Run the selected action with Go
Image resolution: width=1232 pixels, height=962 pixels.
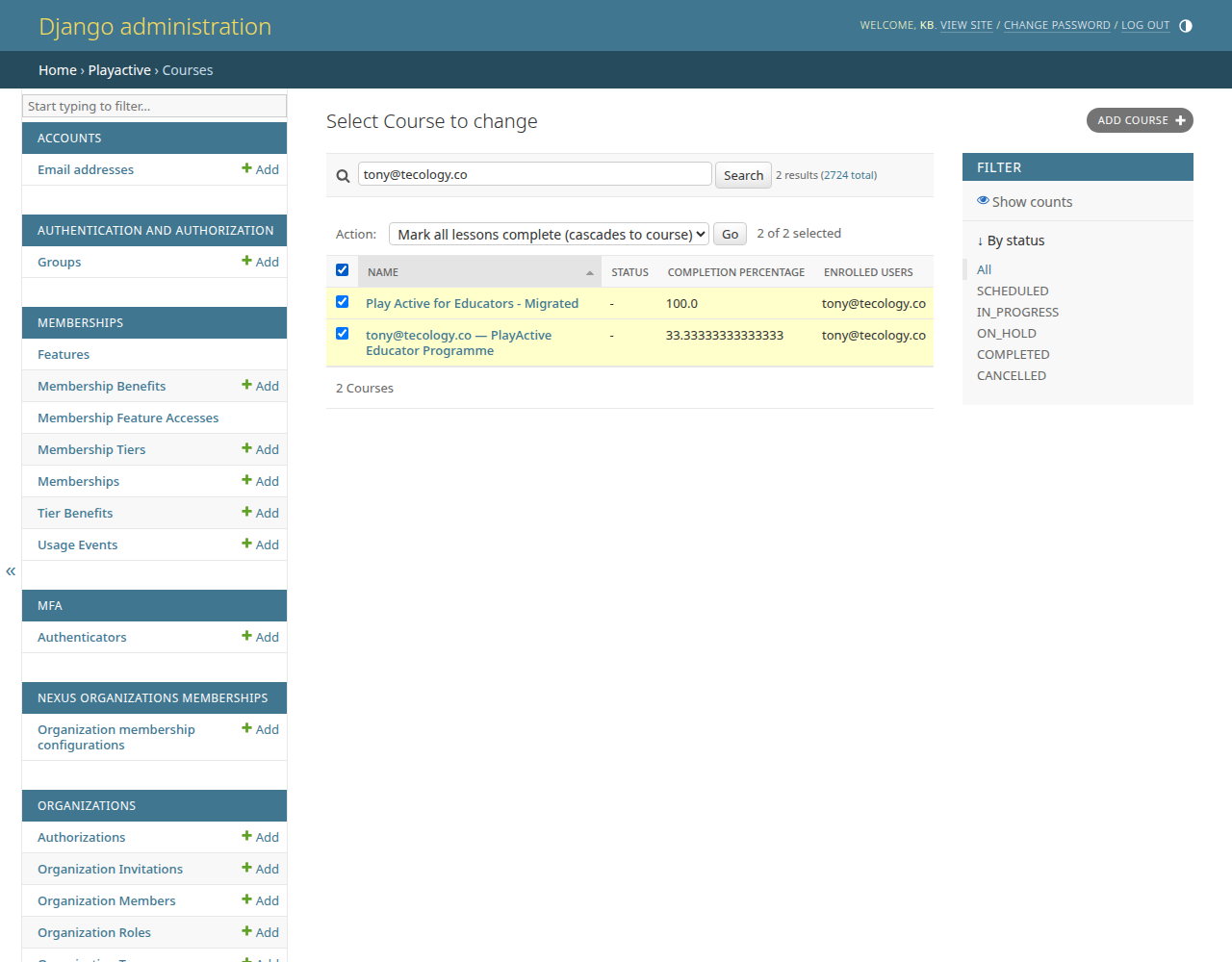(731, 234)
